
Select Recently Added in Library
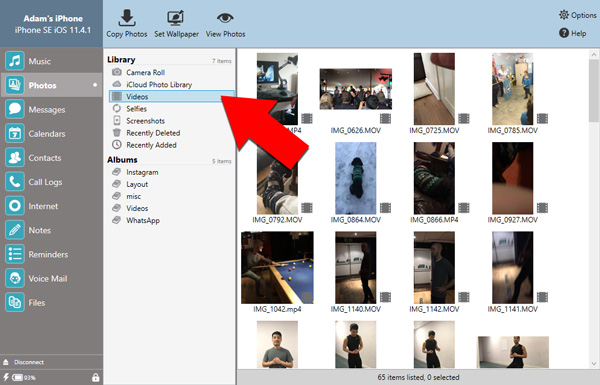click(171, 145)
